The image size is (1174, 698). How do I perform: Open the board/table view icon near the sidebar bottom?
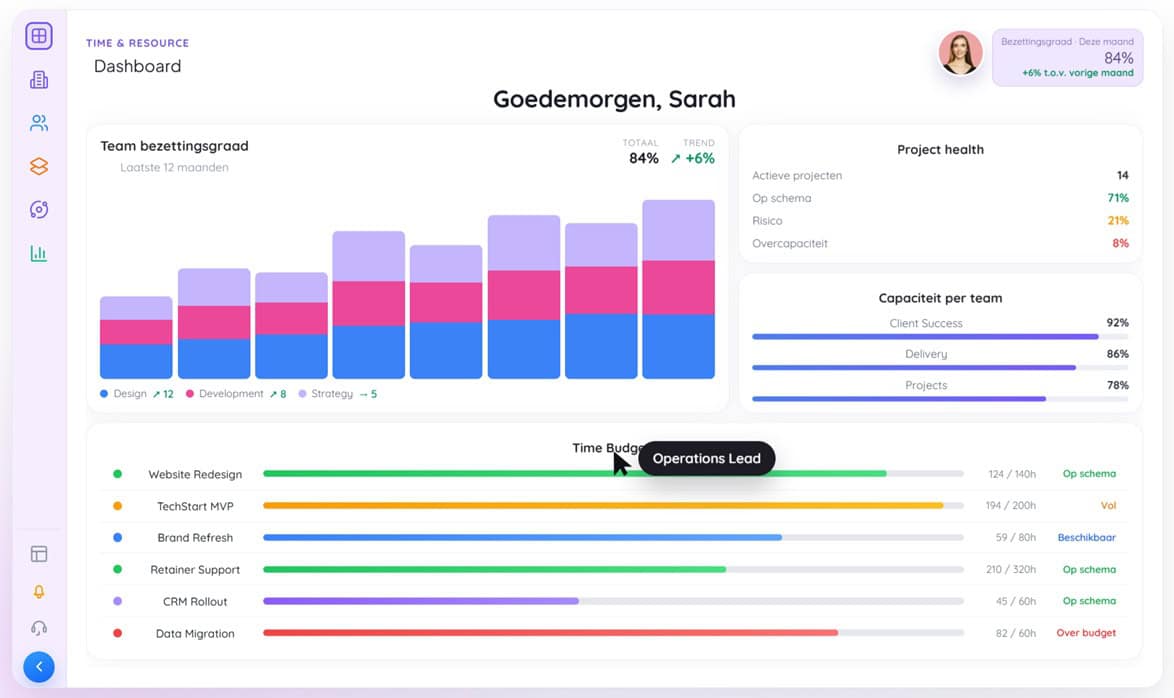(38, 553)
